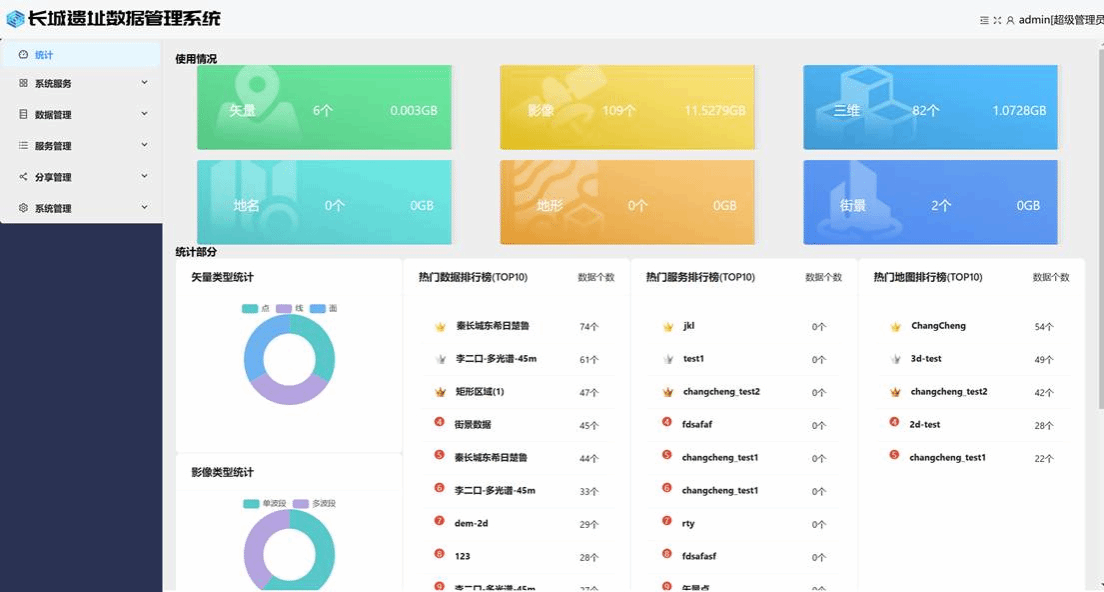Select the 统计 sidebar menu item
Viewport: 1104px width, 592px height.
tap(44, 55)
